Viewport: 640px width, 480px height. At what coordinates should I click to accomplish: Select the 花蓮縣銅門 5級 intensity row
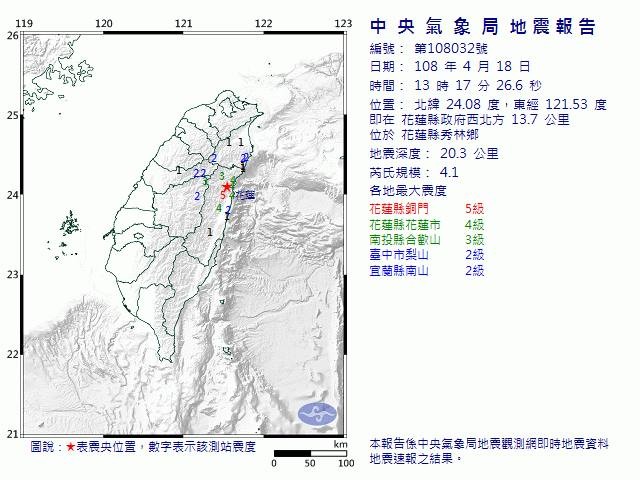(x=426, y=208)
